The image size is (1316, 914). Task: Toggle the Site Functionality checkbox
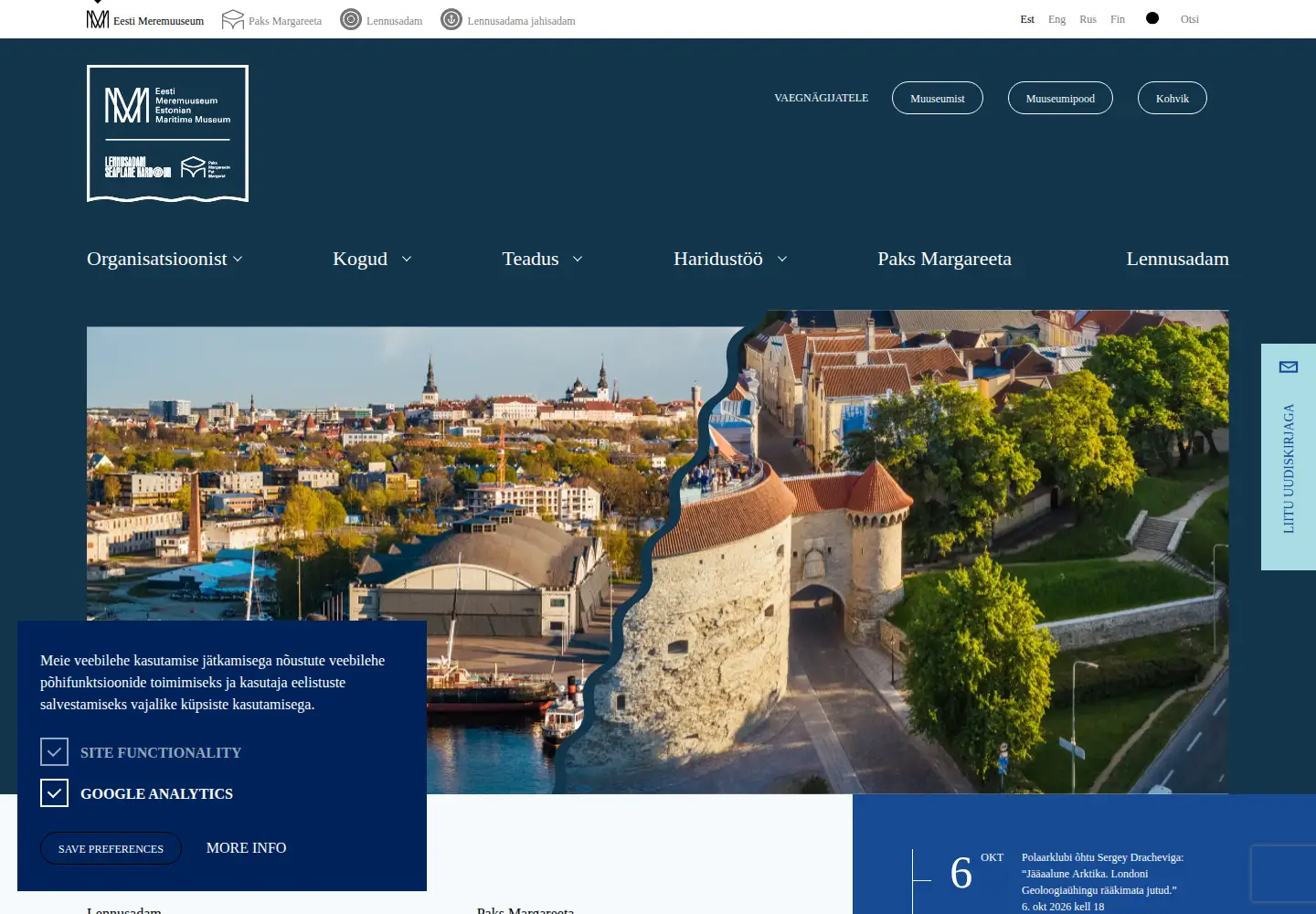54,751
